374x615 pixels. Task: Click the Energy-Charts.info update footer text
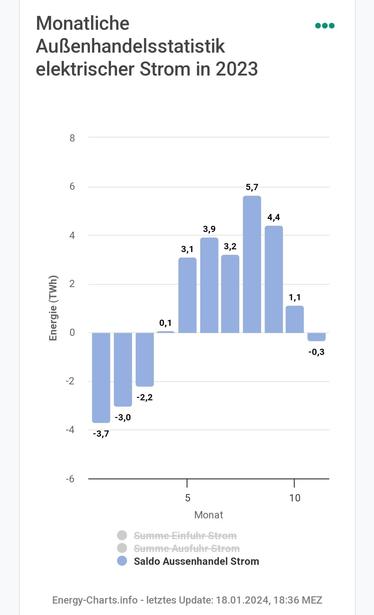187,600
